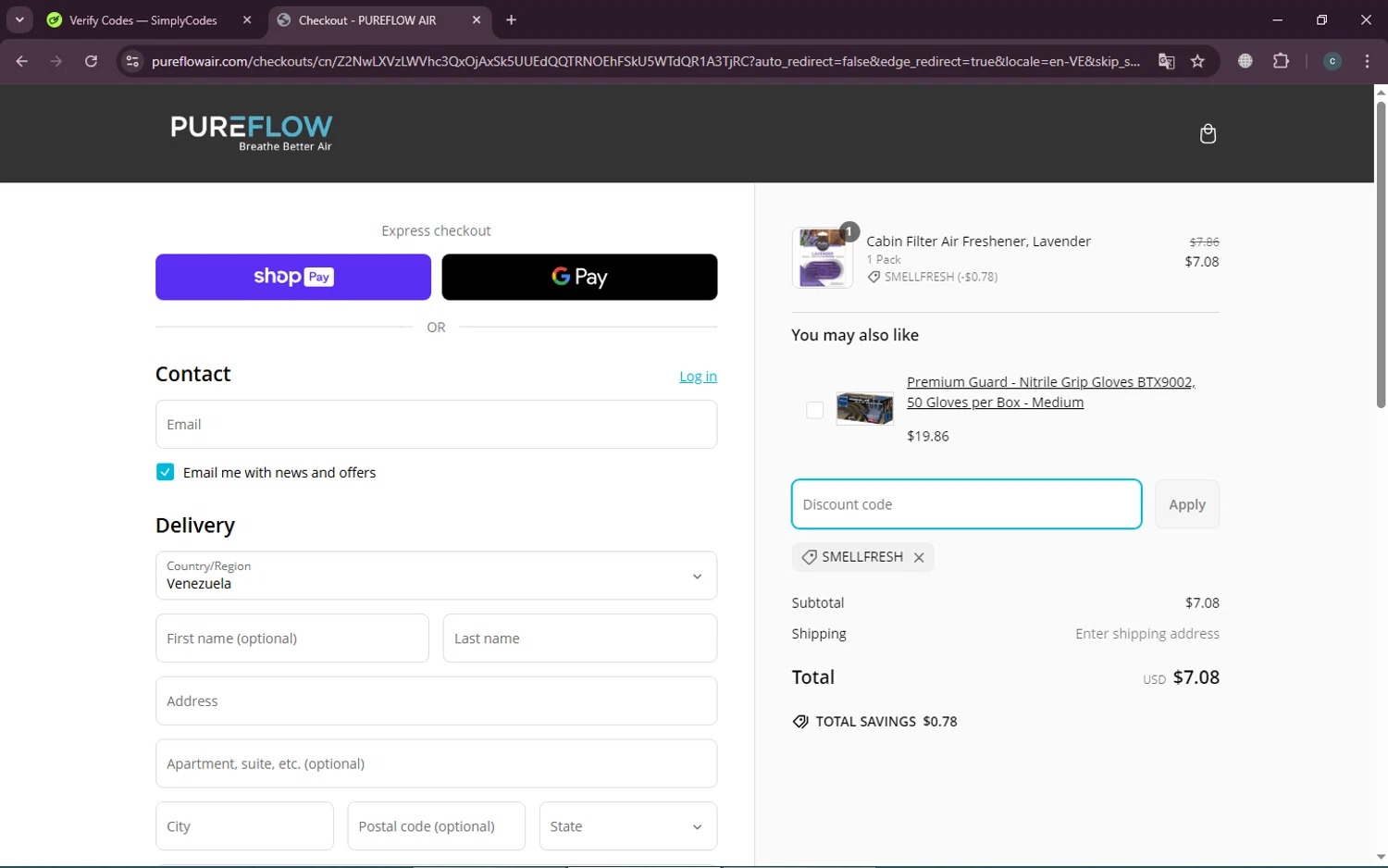Click the browser address bar URL
This screenshot has width=1388, height=868.
tap(645, 61)
